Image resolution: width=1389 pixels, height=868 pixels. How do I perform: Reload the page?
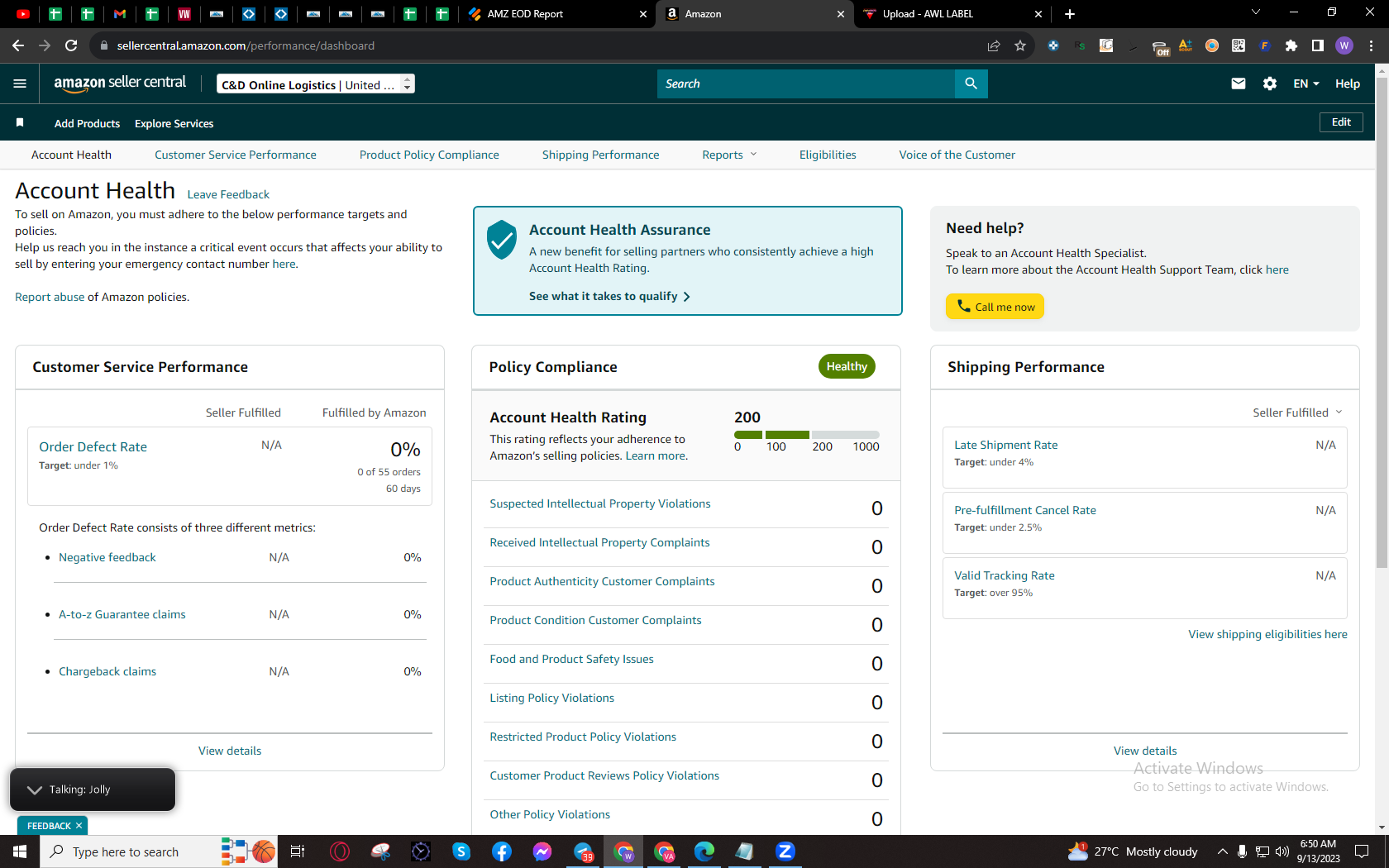(71, 45)
